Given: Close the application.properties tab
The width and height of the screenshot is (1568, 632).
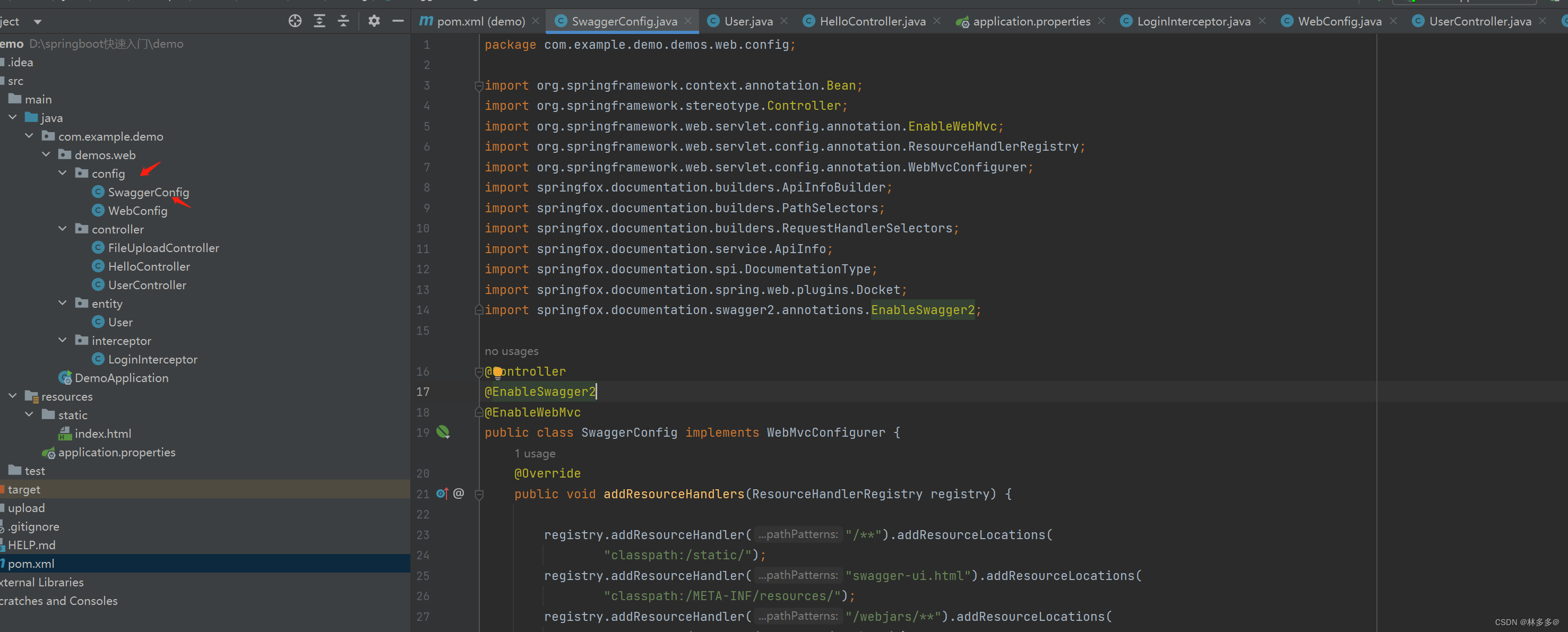Looking at the screenshot, I should tap(1102, 21).
